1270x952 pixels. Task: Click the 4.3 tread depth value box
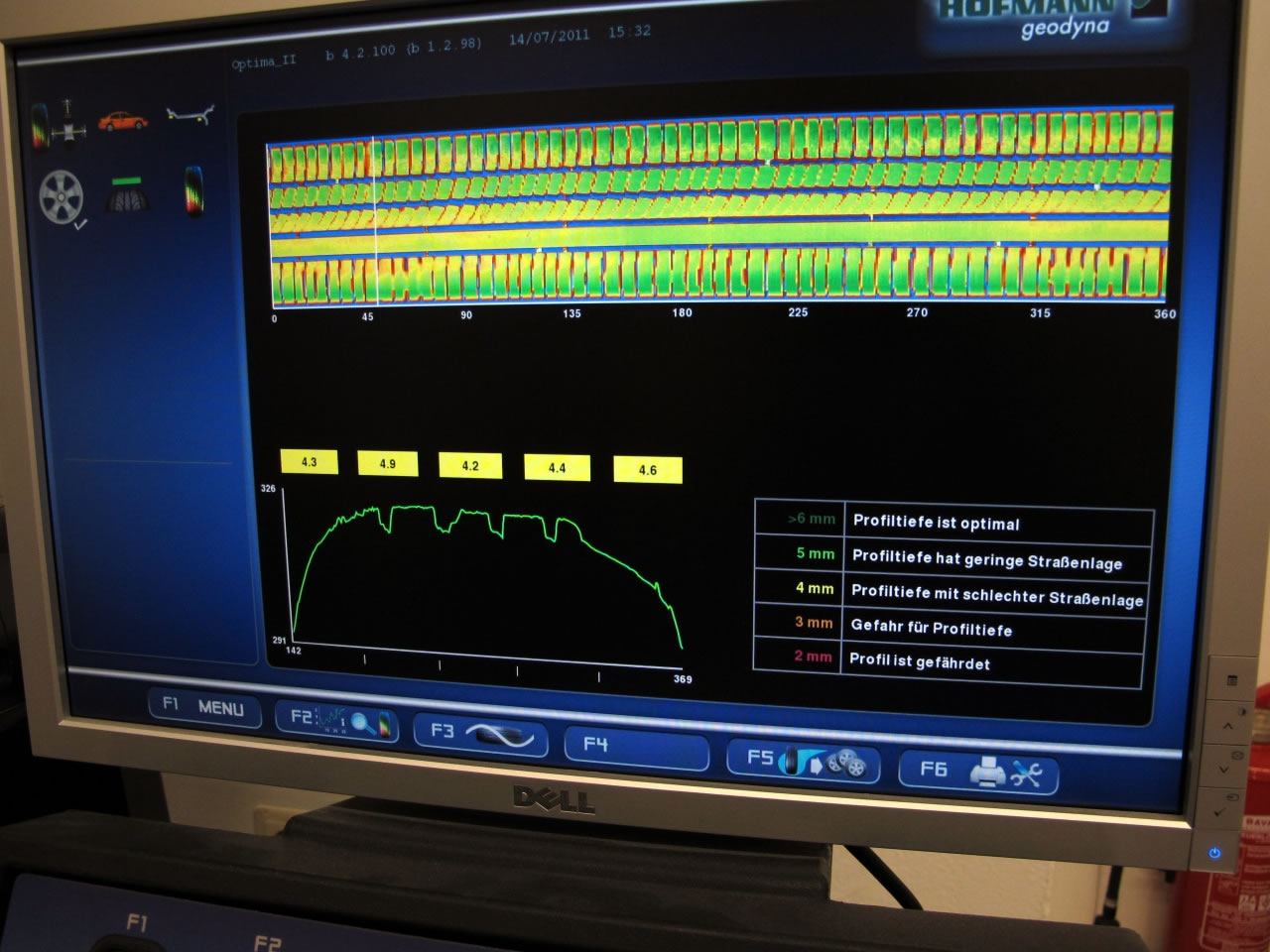click(309, 462)
